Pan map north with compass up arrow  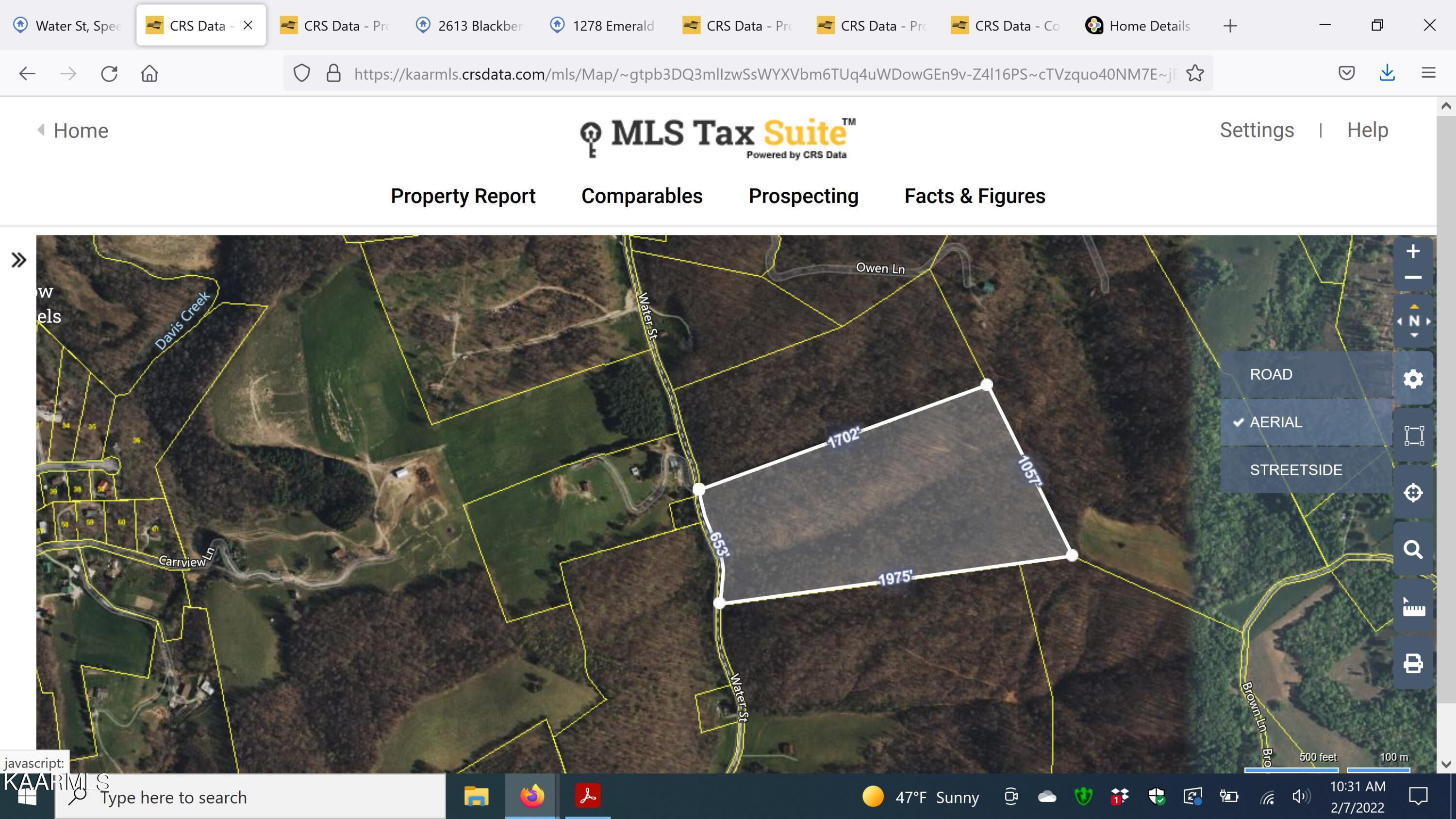click(x=1414, y=307)
